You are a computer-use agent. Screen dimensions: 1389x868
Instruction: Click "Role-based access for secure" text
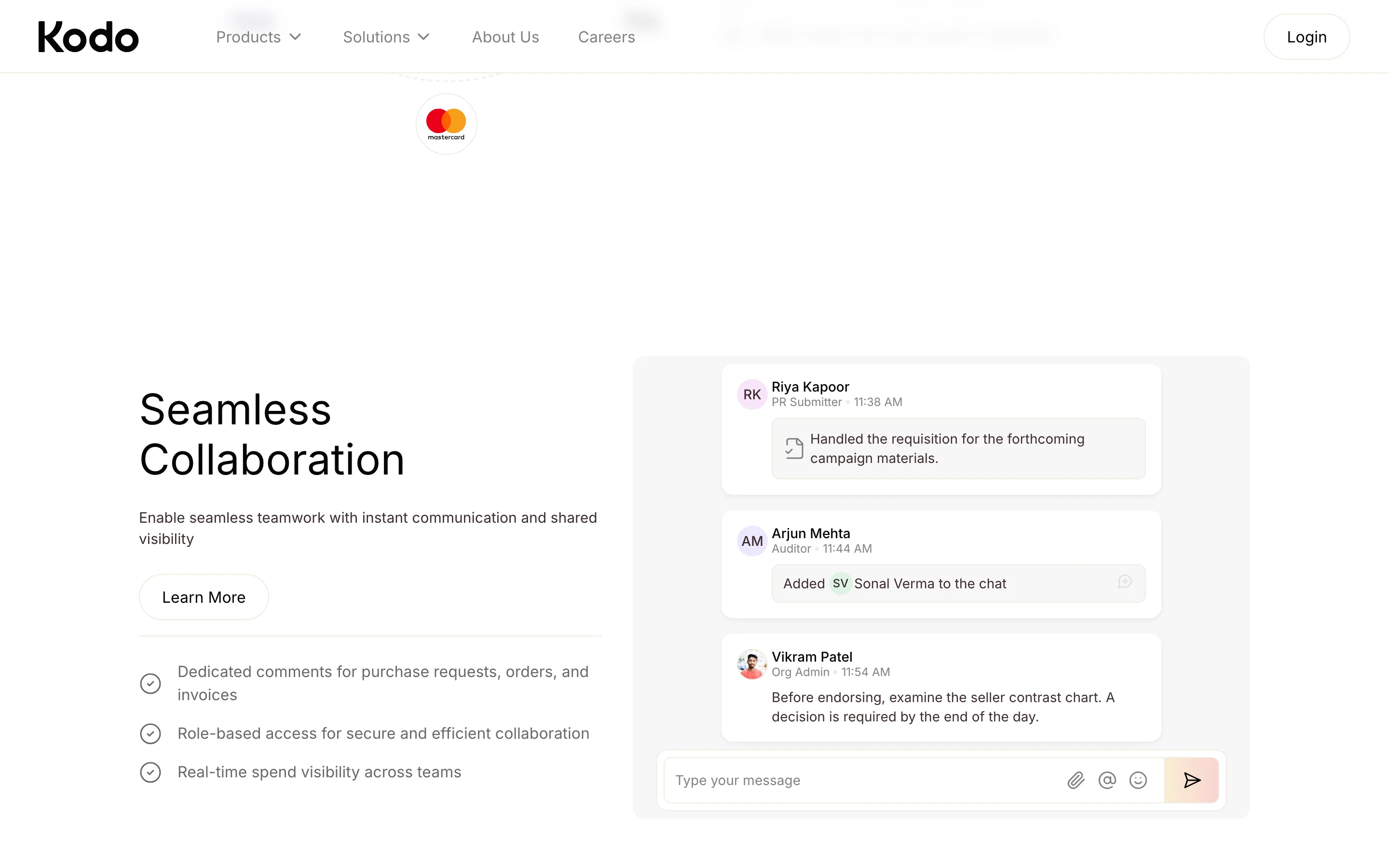pos(383,733)
